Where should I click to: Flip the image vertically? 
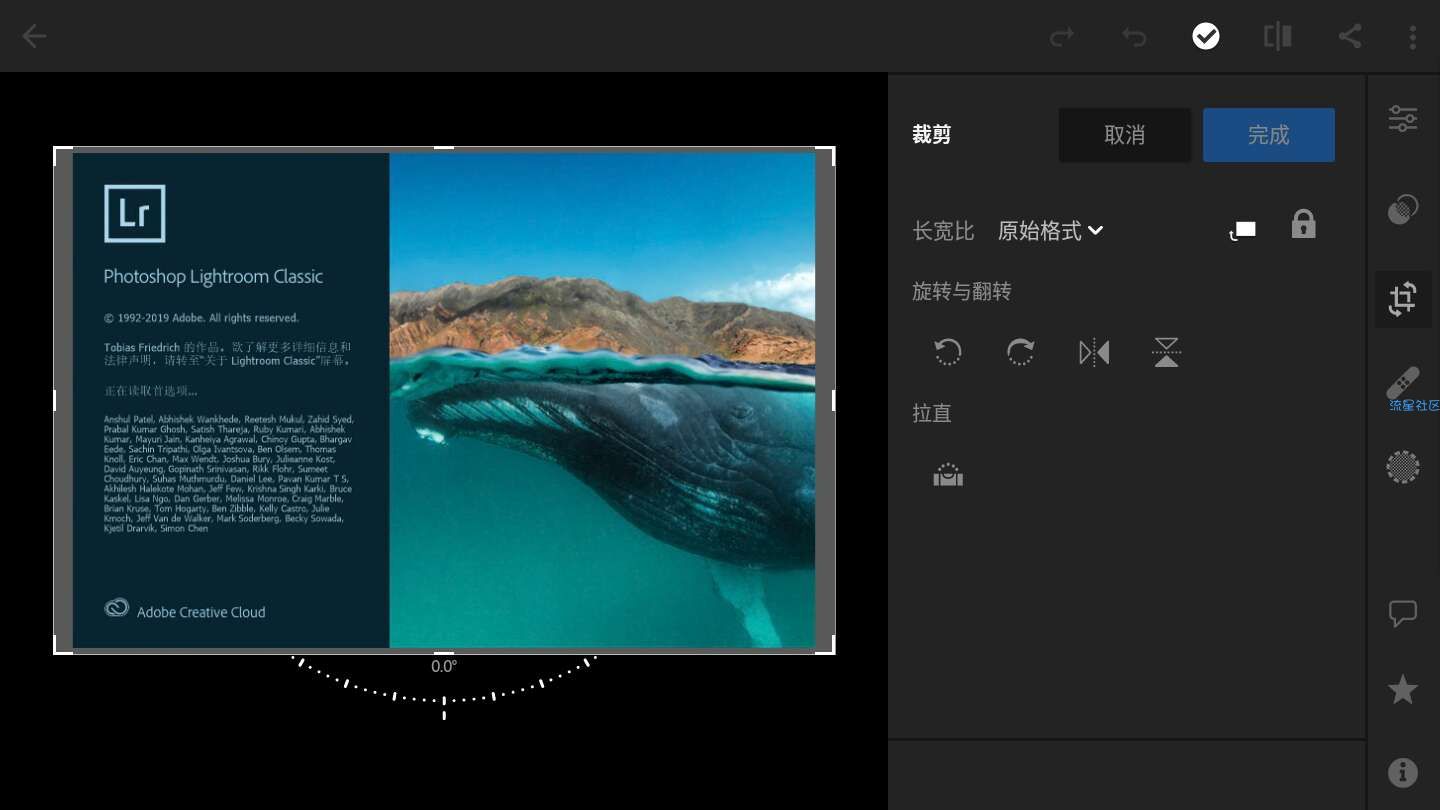(1166, 352)
